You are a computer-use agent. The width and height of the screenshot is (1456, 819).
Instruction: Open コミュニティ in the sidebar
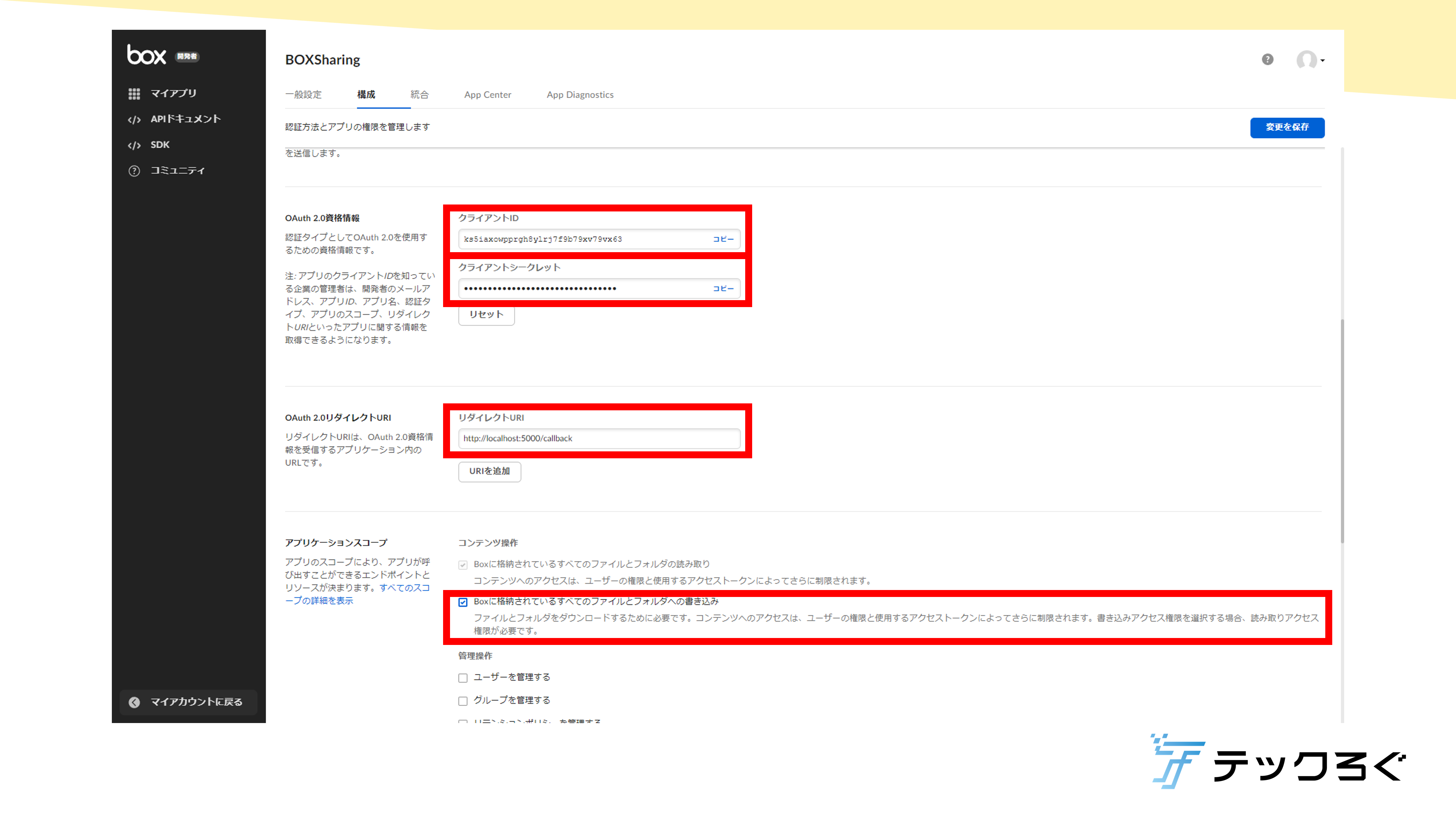(x=177, y=171)
